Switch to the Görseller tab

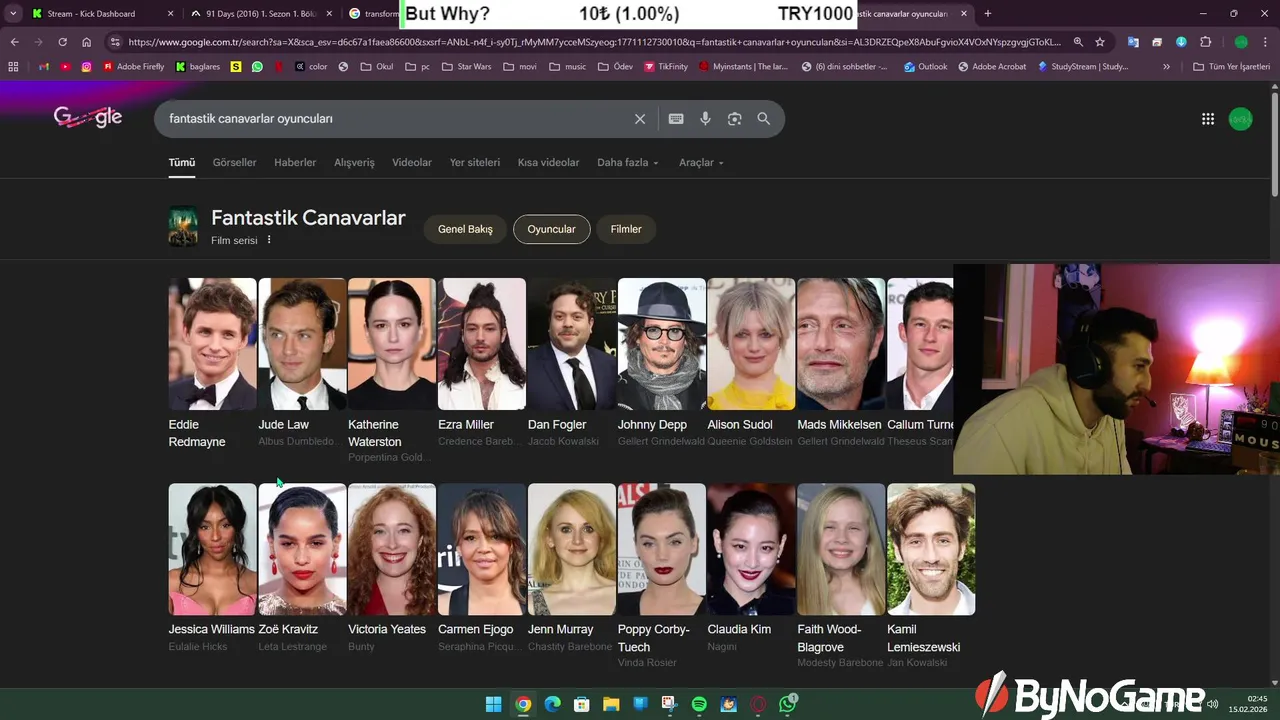point(234,162)
